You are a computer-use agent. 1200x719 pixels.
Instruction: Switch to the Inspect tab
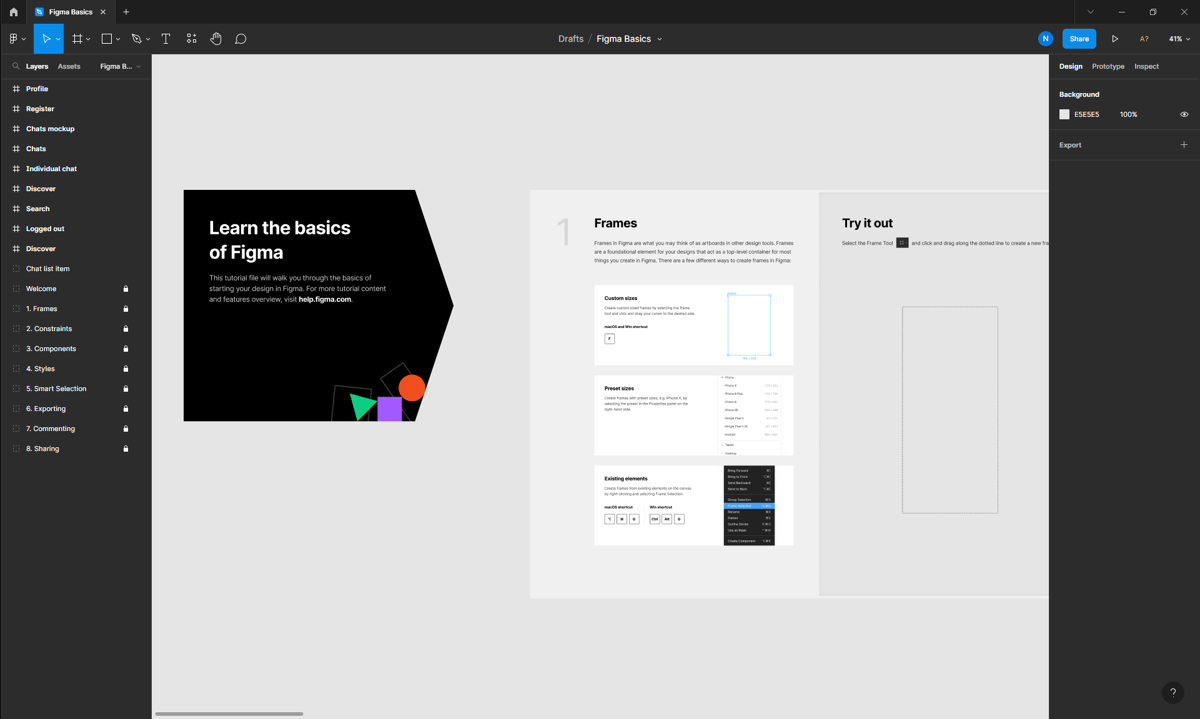1146,66
